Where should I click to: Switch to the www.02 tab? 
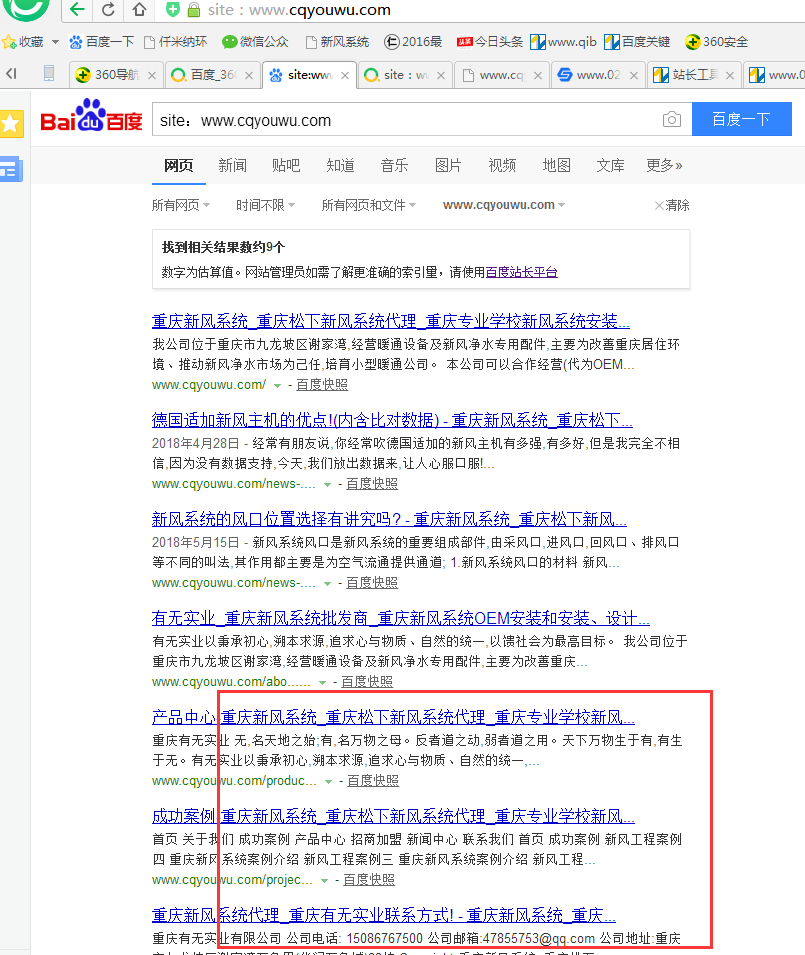click(598, 75)
